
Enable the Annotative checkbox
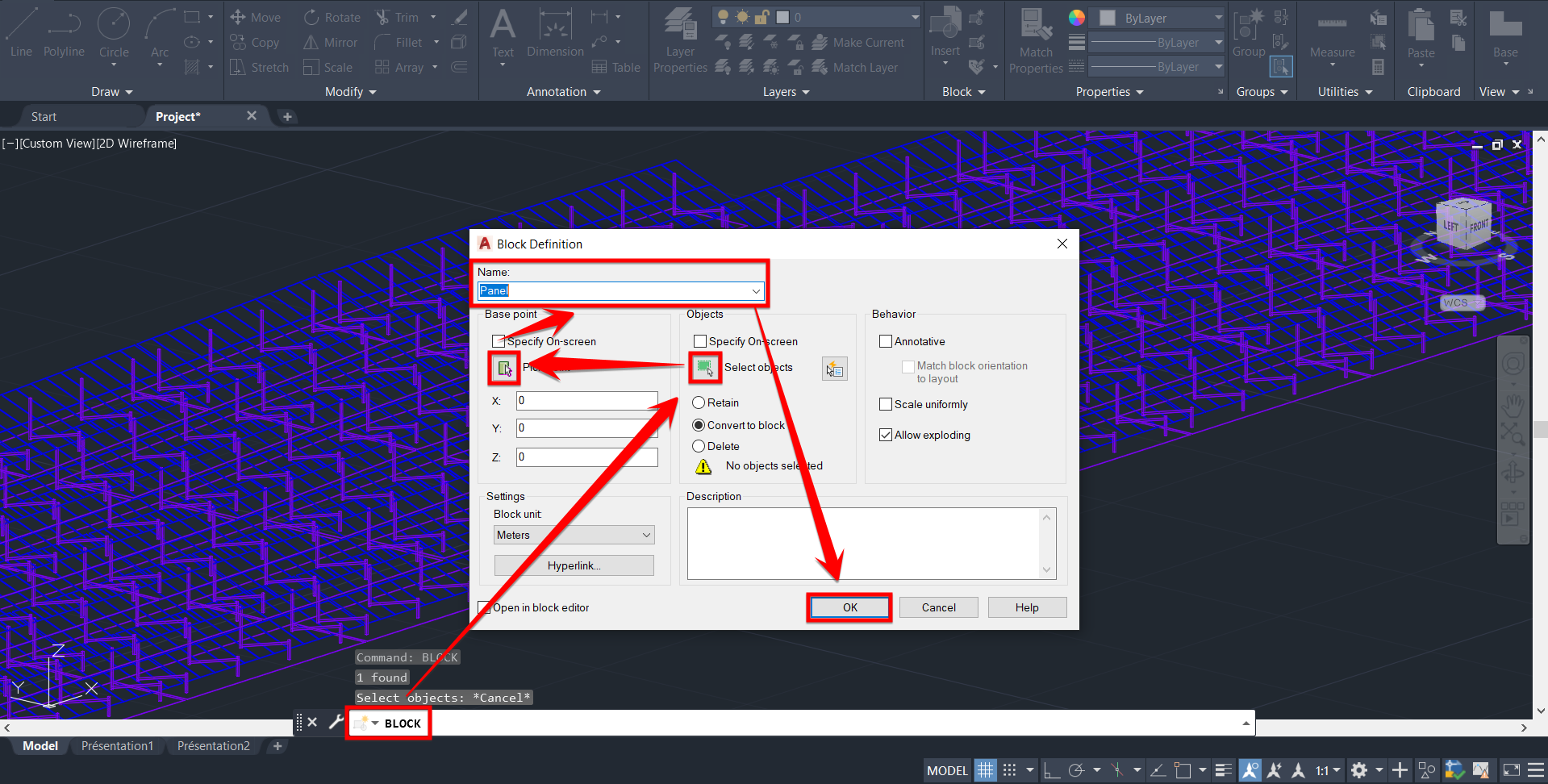tap(886, 341)
